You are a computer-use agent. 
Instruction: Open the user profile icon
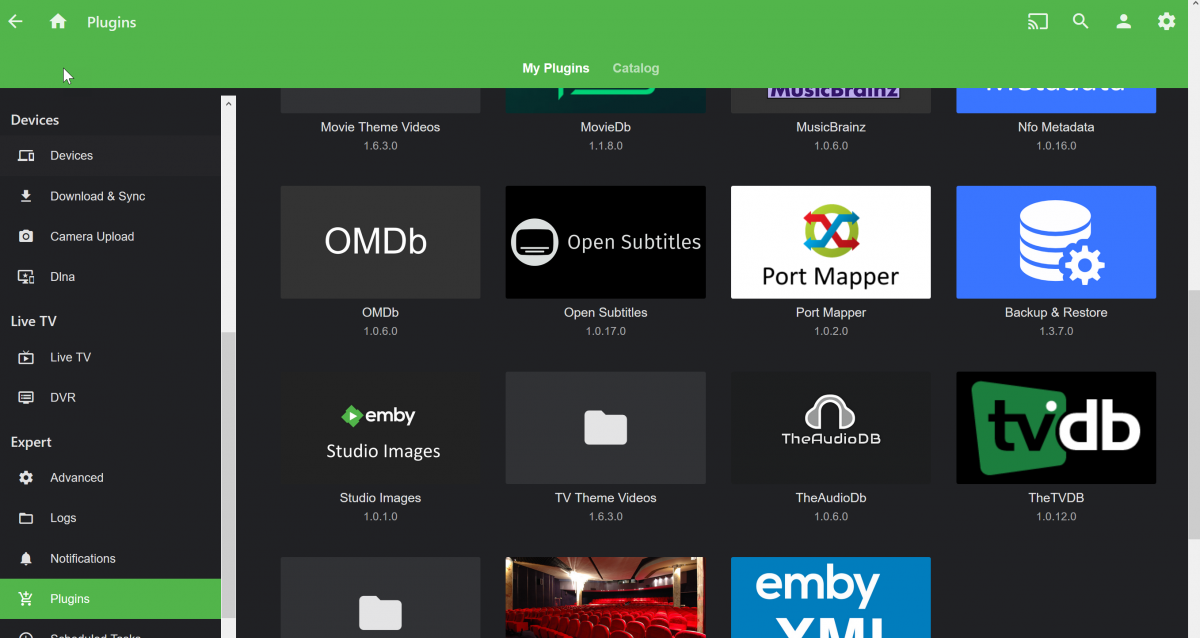click(1124, 21)
